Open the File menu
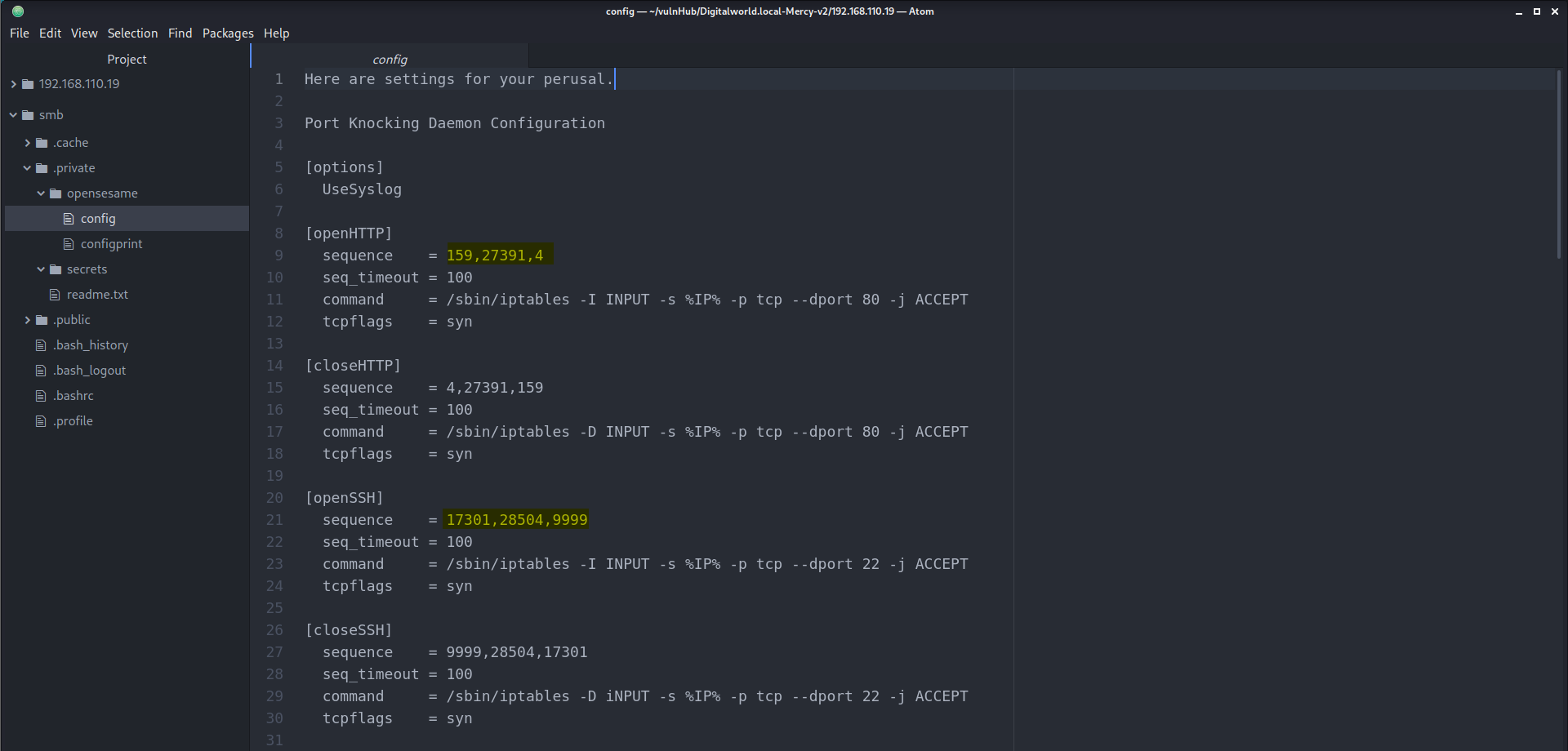This screenshot has height=751, width=1568. (20, 33)
